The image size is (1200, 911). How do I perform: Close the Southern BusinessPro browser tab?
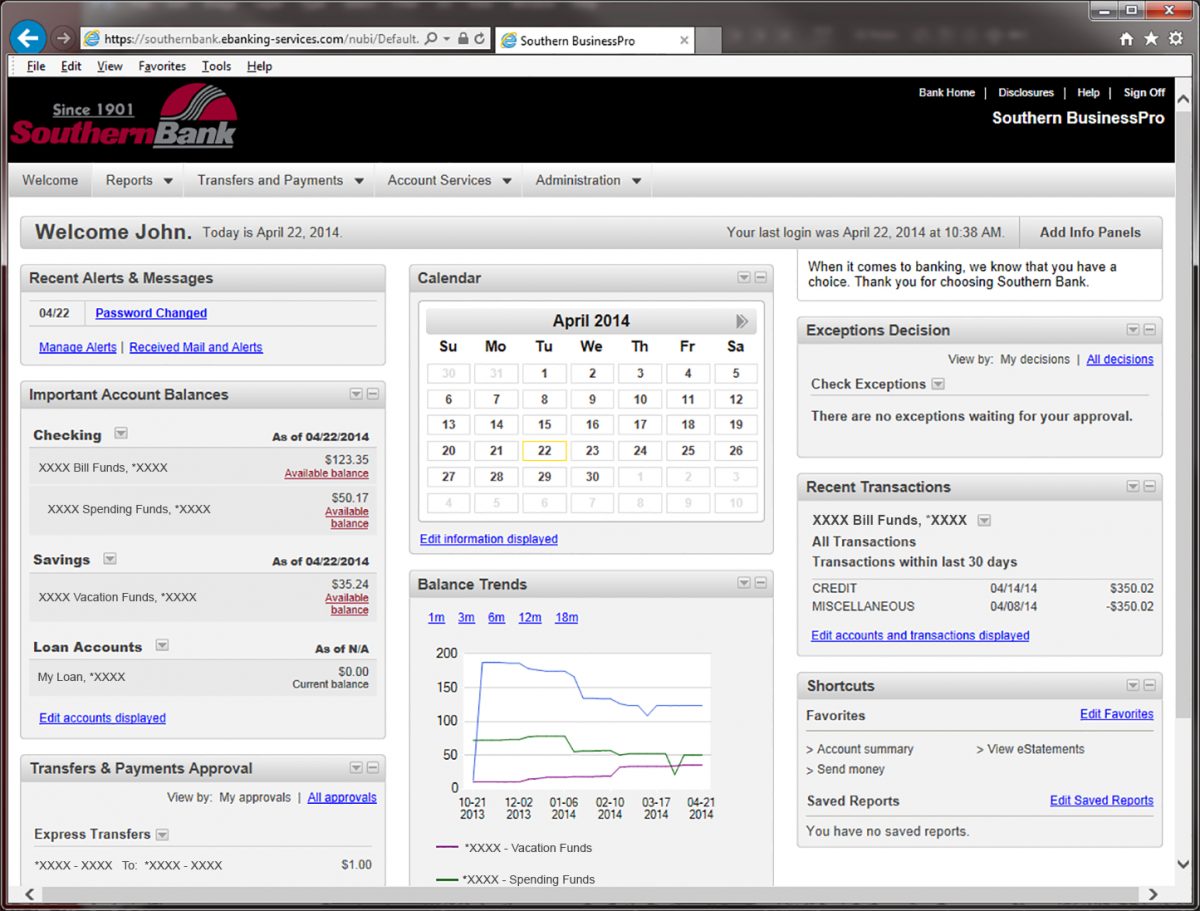coord(684,41)
